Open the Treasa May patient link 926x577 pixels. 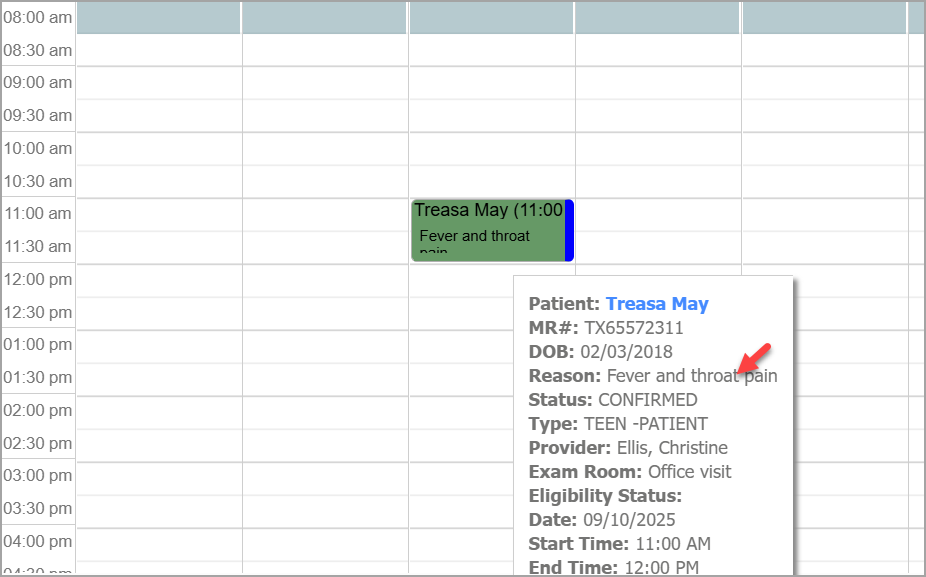[657, 304]
